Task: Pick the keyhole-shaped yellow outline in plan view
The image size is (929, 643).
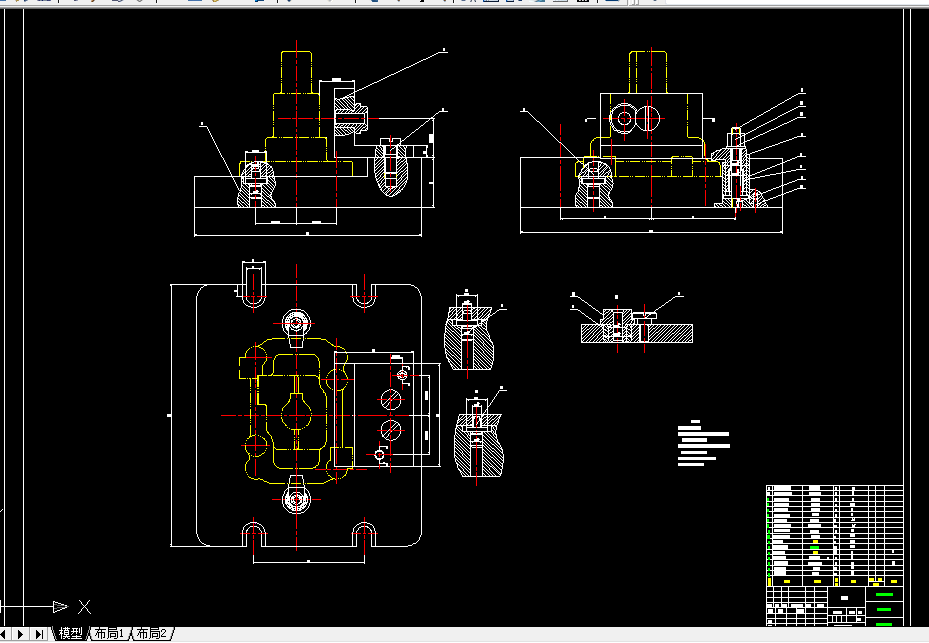Action: [x=296, y=418]
